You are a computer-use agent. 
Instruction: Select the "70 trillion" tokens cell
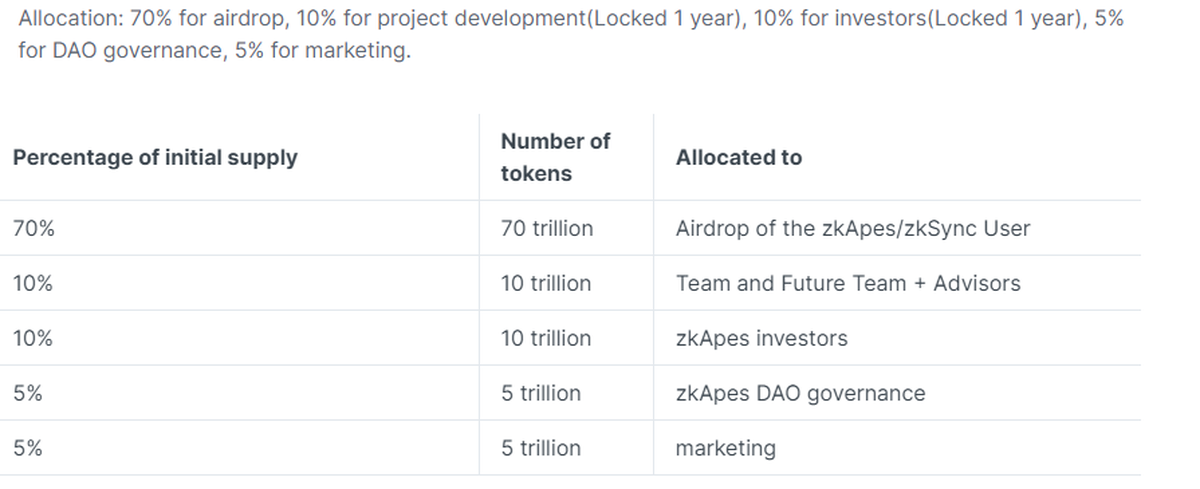point(547,229)
